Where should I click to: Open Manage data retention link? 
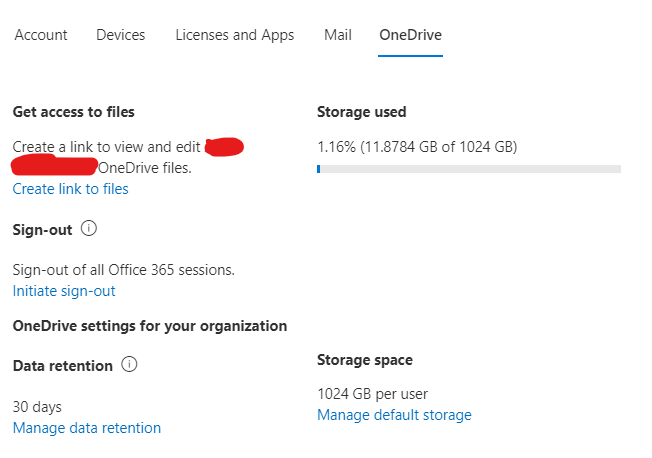[x=87, y=428]
